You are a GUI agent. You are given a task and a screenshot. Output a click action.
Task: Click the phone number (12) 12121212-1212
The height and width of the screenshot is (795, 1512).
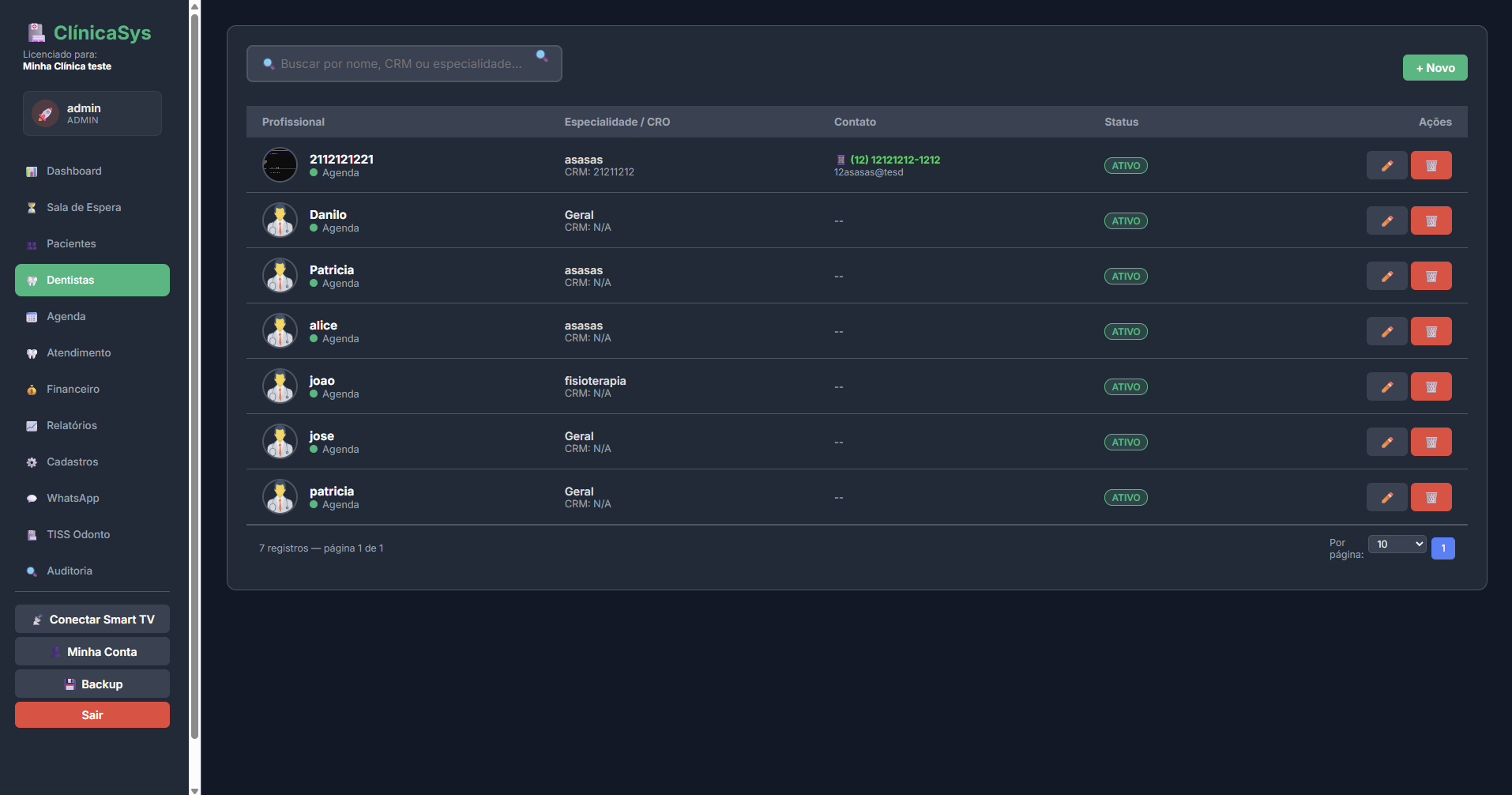coord(895,160)
